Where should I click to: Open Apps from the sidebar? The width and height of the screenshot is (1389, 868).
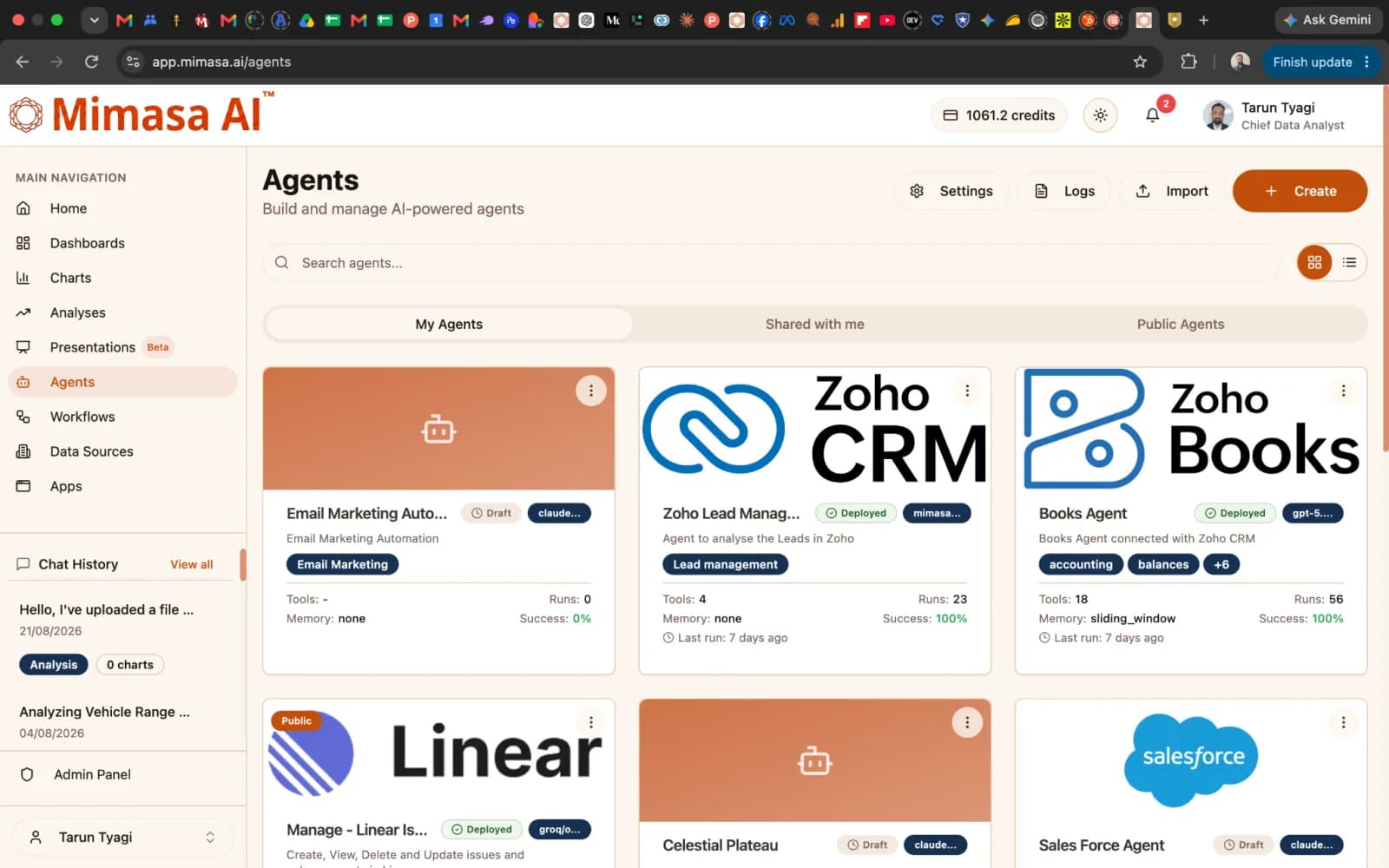(x=122, y=486)
